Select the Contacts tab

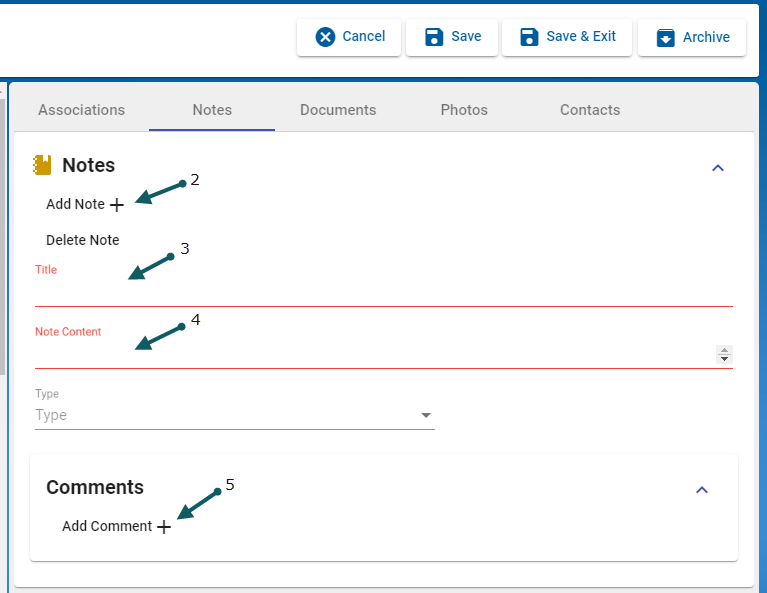(x=590, y=110)
